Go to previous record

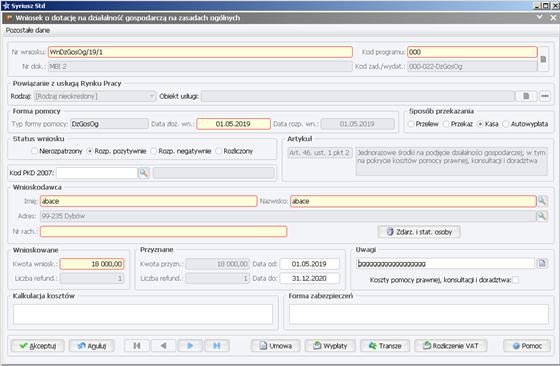tap(164, 346)
